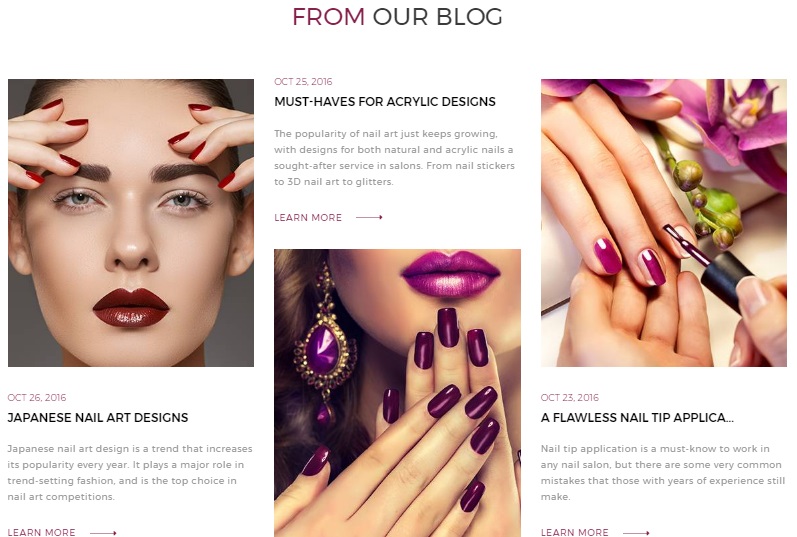Click the From Our Blog heading
This screenshot has height=537, width=797.
tap(397, 17)
